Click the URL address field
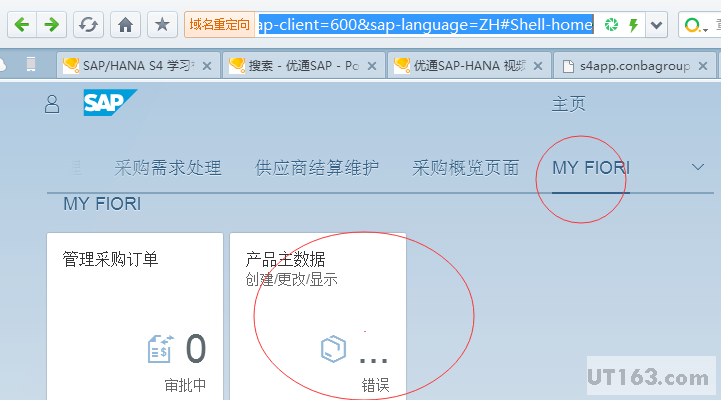Screen dimensions: 721x400 click(x=426, y=24)
